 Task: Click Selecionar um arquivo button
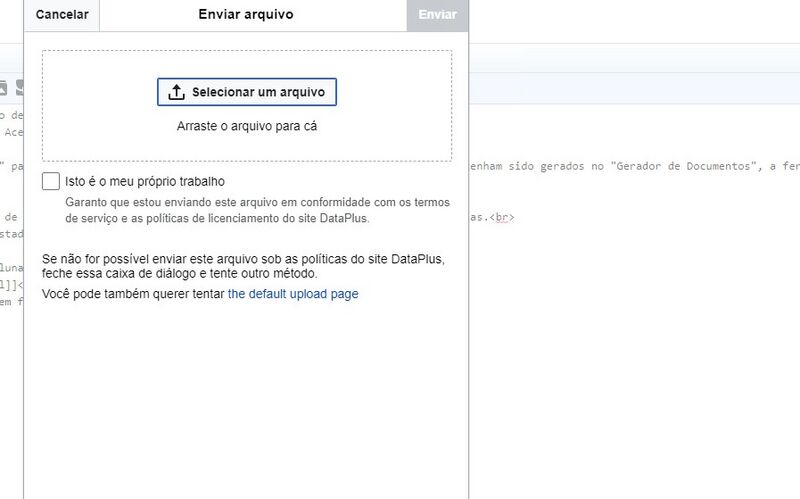coord(247,92)
